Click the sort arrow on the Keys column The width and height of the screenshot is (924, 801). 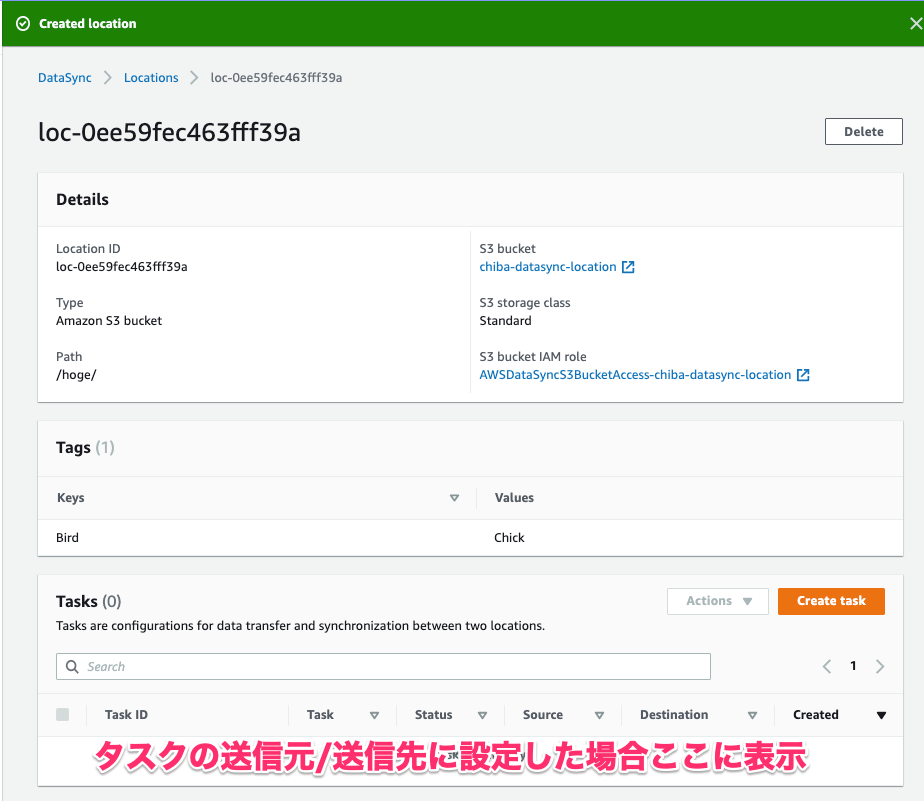pos(454,497)
